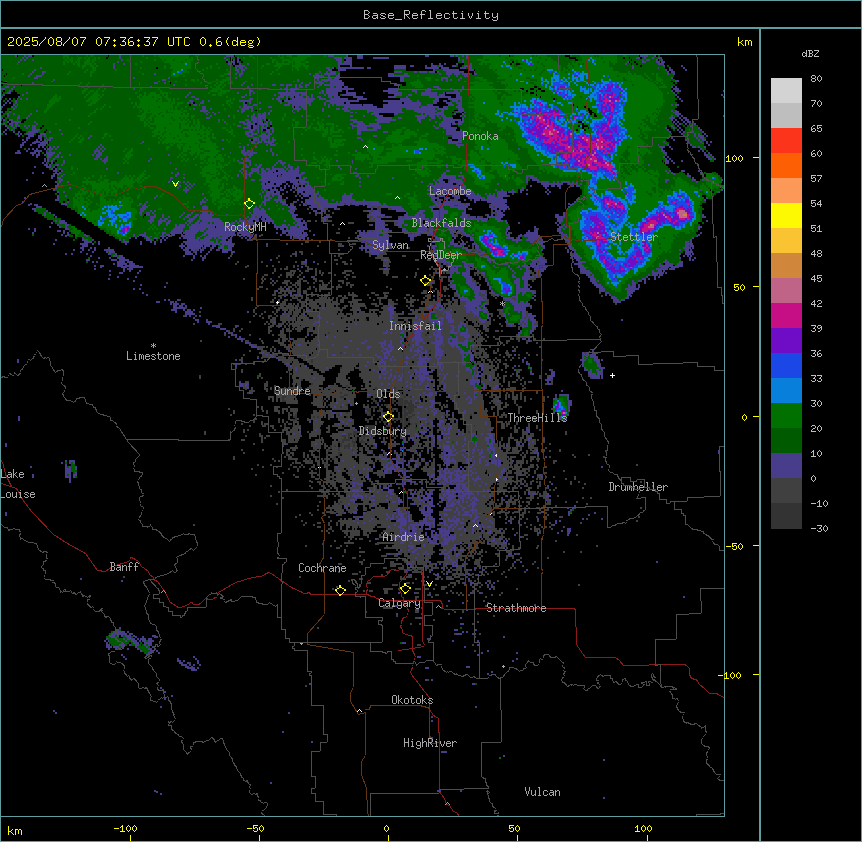The width and height of the screenshot is (862, 842).
Task: Select the Didsbury label
Action: (x=383, y=431)
